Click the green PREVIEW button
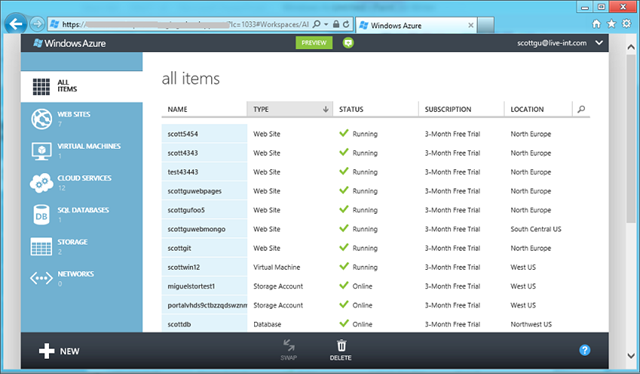This screenshot has width=640, height=374. (x=314, y=43)
